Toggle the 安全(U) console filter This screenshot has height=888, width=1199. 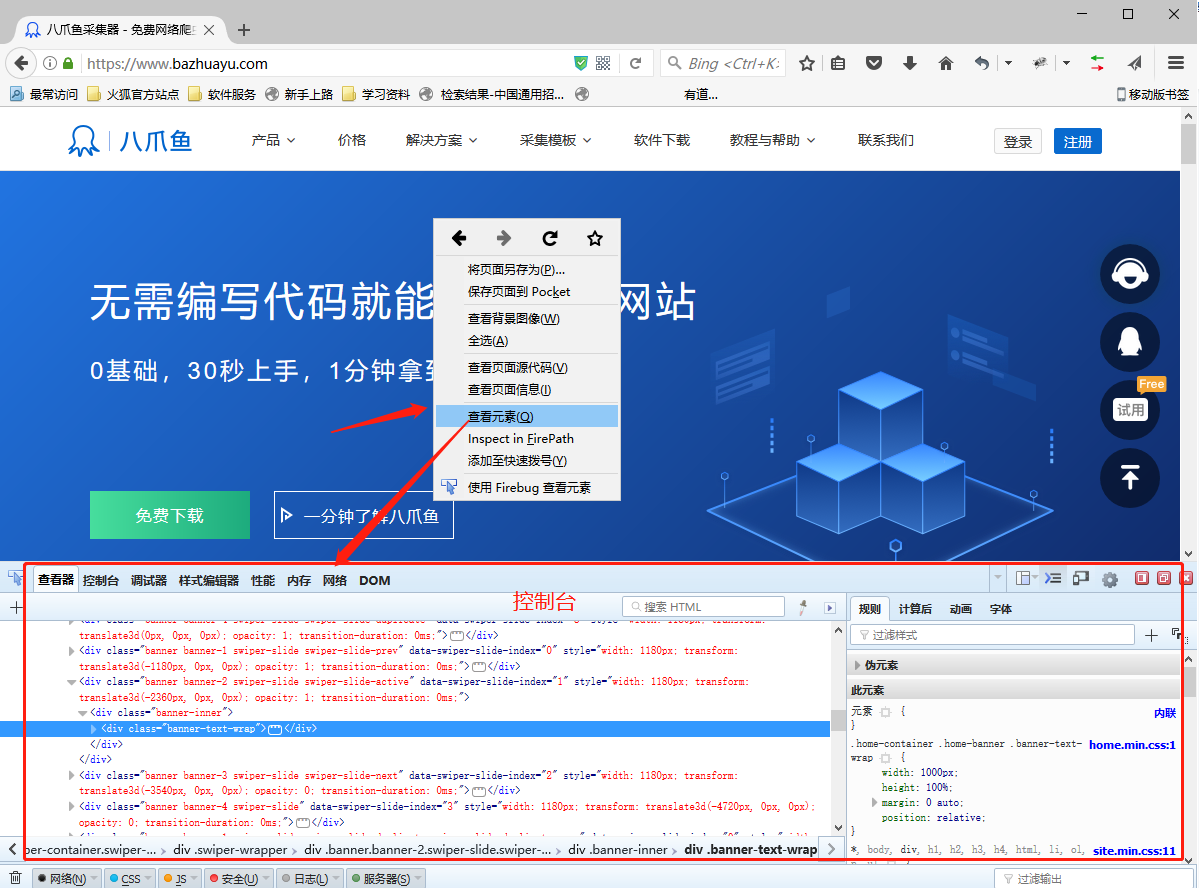tap(239, 879)
